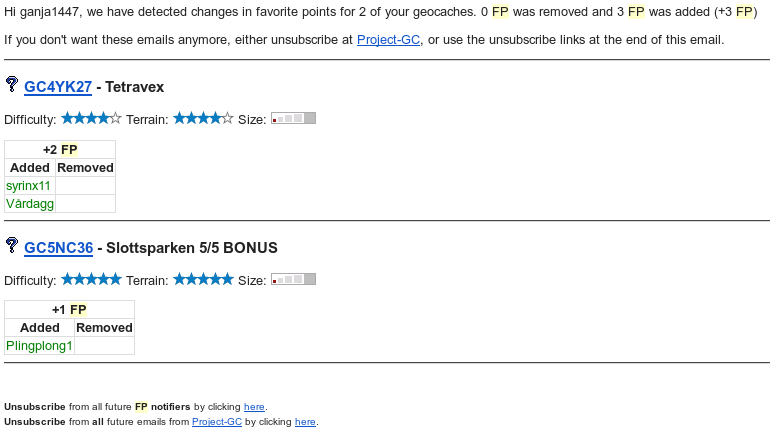Click the Slottsparken size indicator bar
This screenshot has height=431, width=770.
coord(293,279)
